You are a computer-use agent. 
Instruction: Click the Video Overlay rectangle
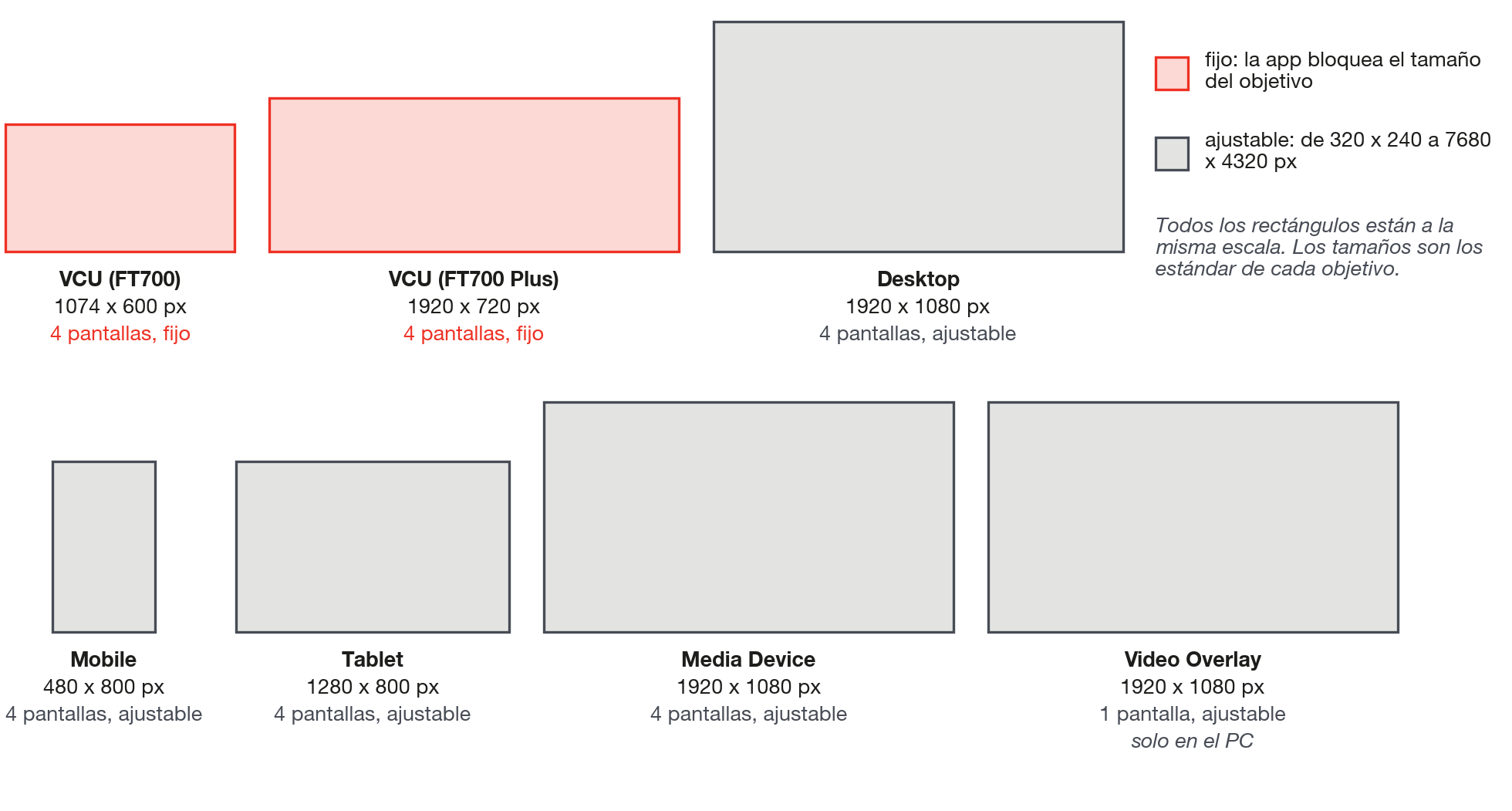click(x=1193, y=517)
